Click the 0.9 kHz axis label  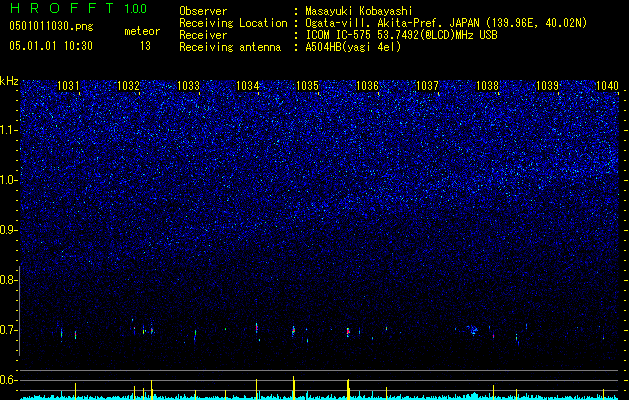click(8, 230)
